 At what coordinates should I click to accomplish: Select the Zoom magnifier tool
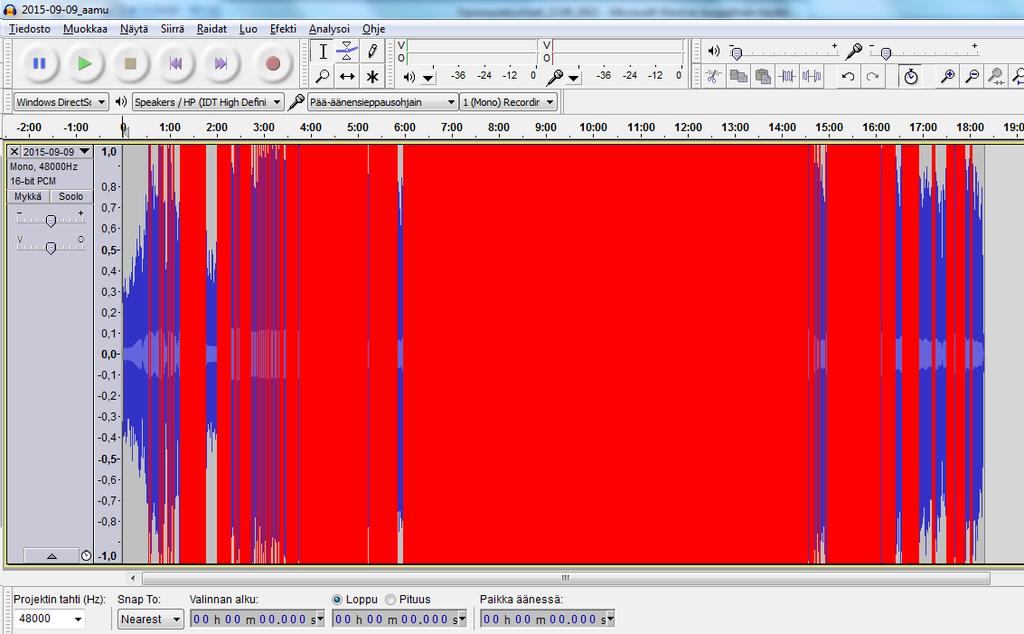[x=323, y=76]
